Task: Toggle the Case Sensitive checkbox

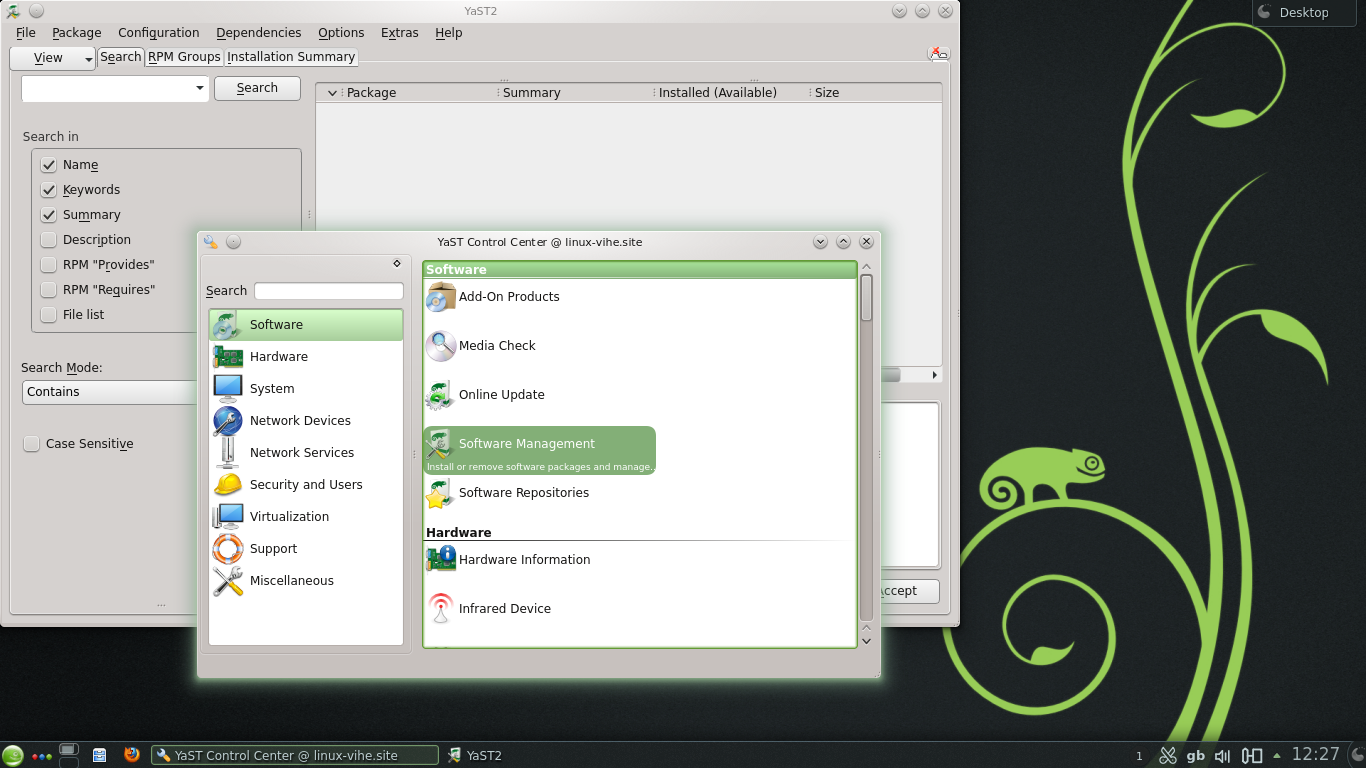Action: tap(32, 444)
